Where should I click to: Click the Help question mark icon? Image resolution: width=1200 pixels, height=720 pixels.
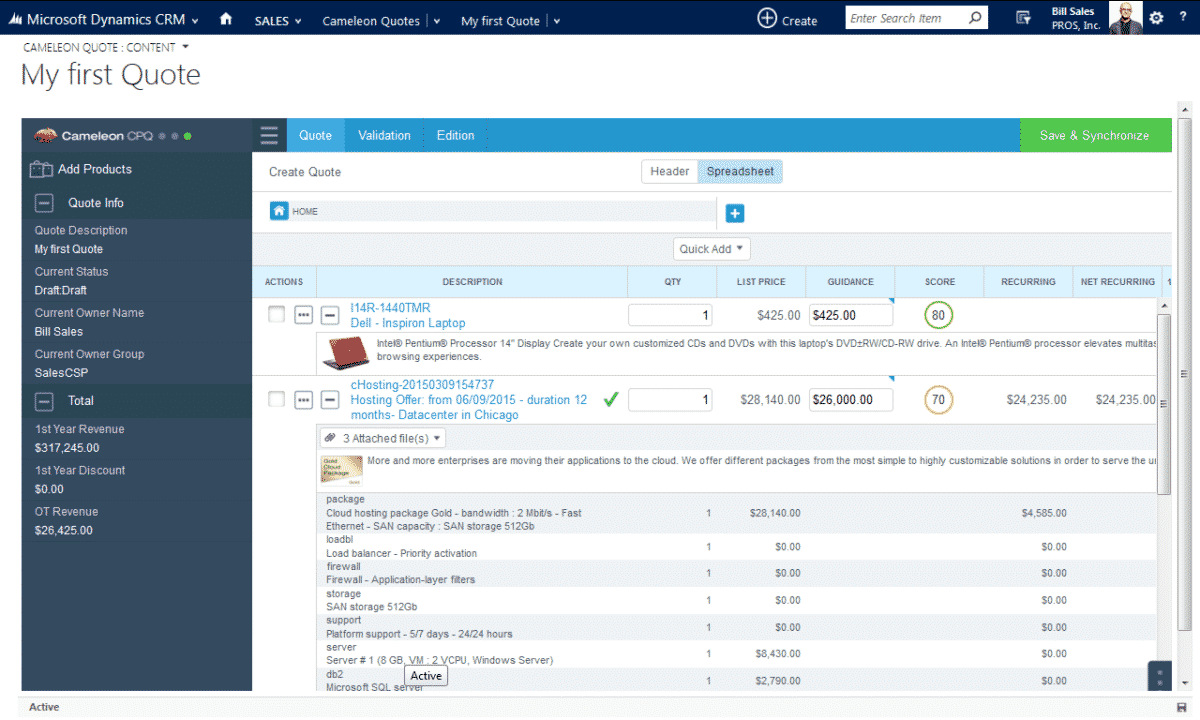[1182, 17]
